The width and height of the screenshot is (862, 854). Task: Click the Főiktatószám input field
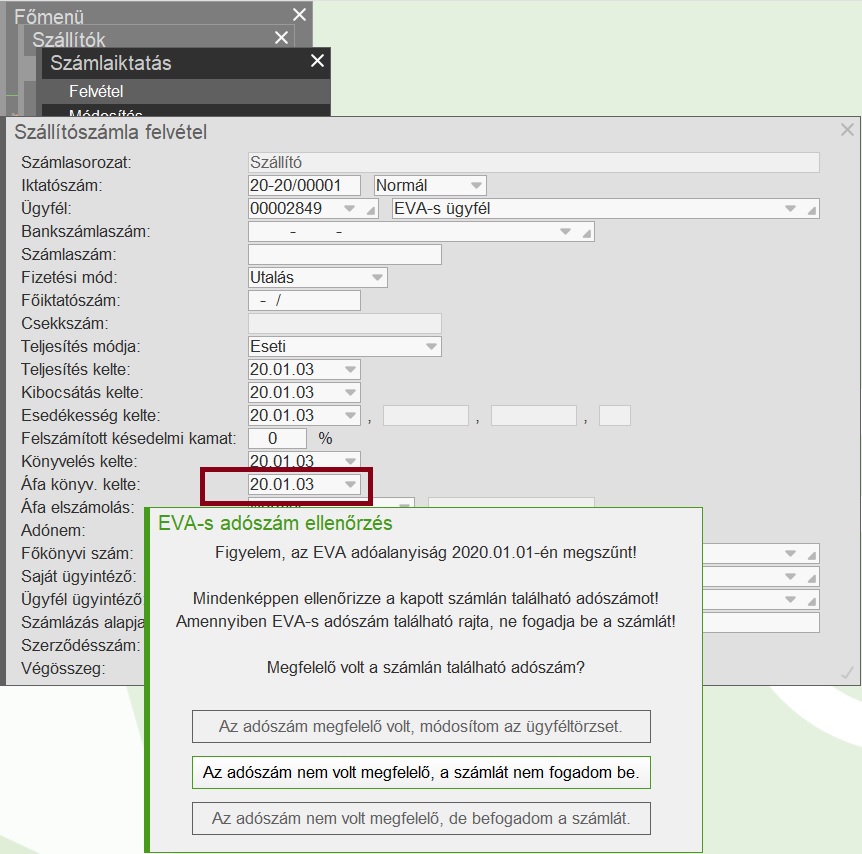point(304,300)
